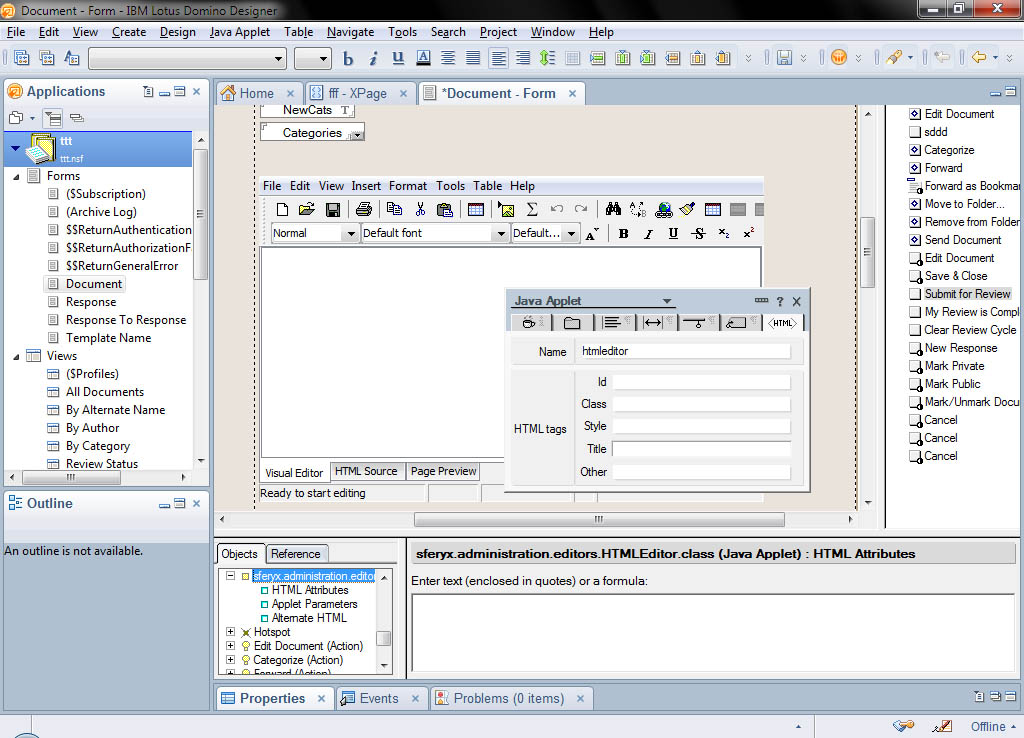The width and height of the screenshot is (1024, 738).
Task: Toggle underline in the main Designer toolbar
Action: coord(398,59)
